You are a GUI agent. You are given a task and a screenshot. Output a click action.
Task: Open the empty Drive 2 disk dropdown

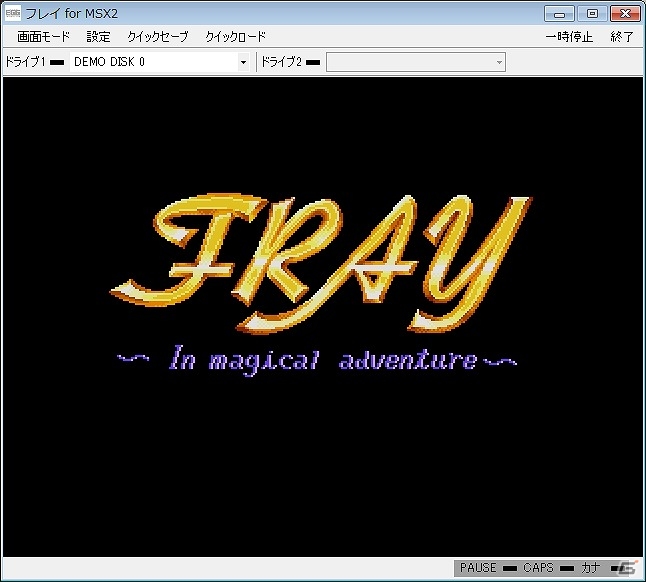(x=416, y=62)
